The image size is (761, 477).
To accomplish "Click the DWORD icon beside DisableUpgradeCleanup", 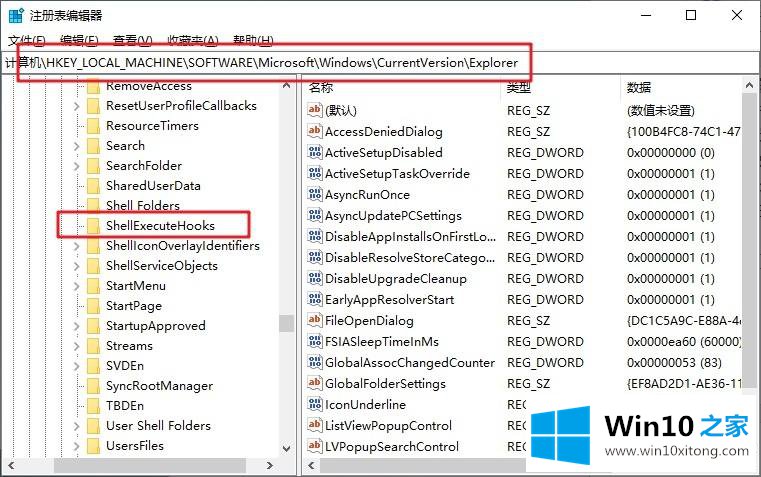I will (x=314, y=278).
